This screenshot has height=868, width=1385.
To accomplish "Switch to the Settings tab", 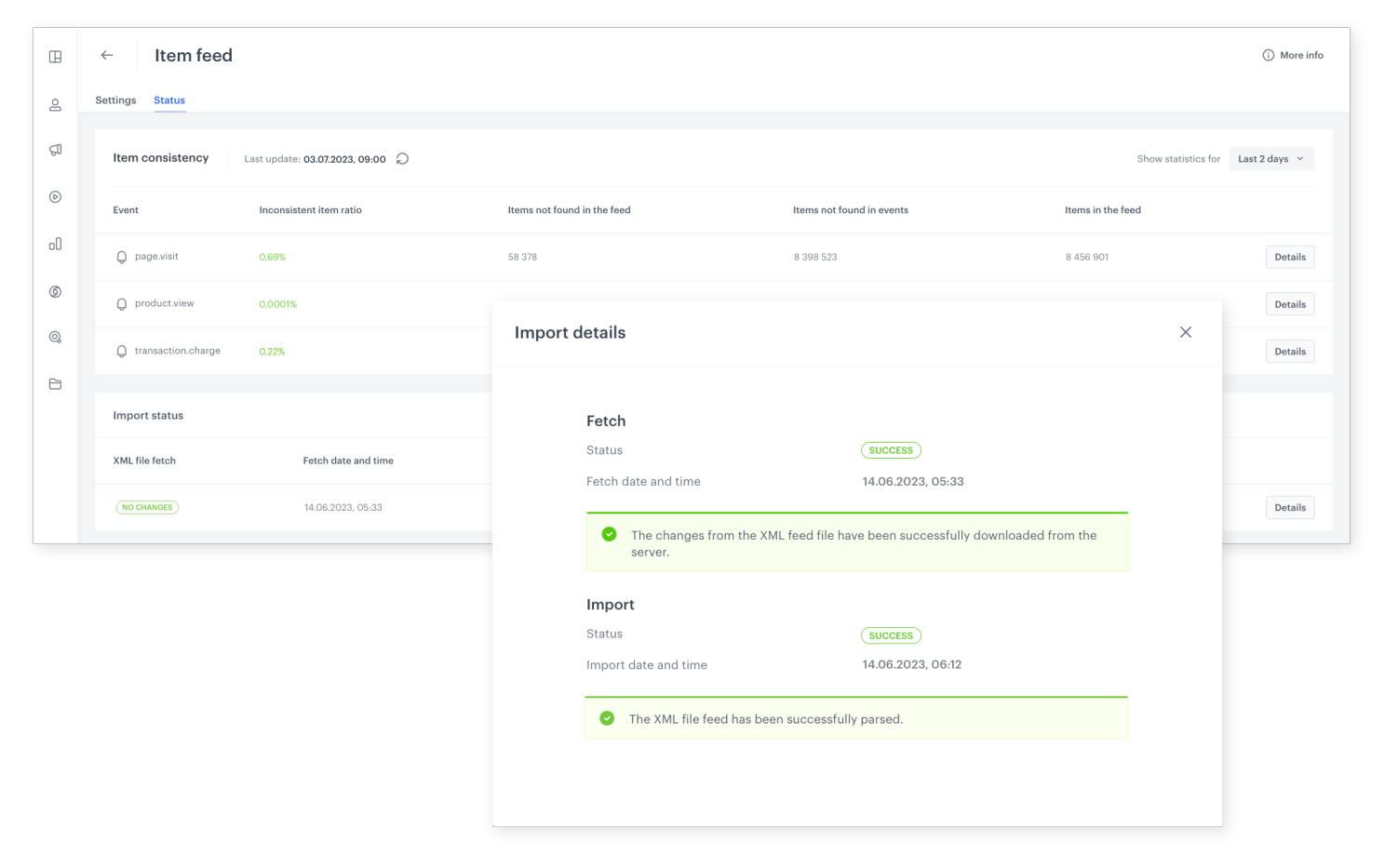I will (115, 100).
